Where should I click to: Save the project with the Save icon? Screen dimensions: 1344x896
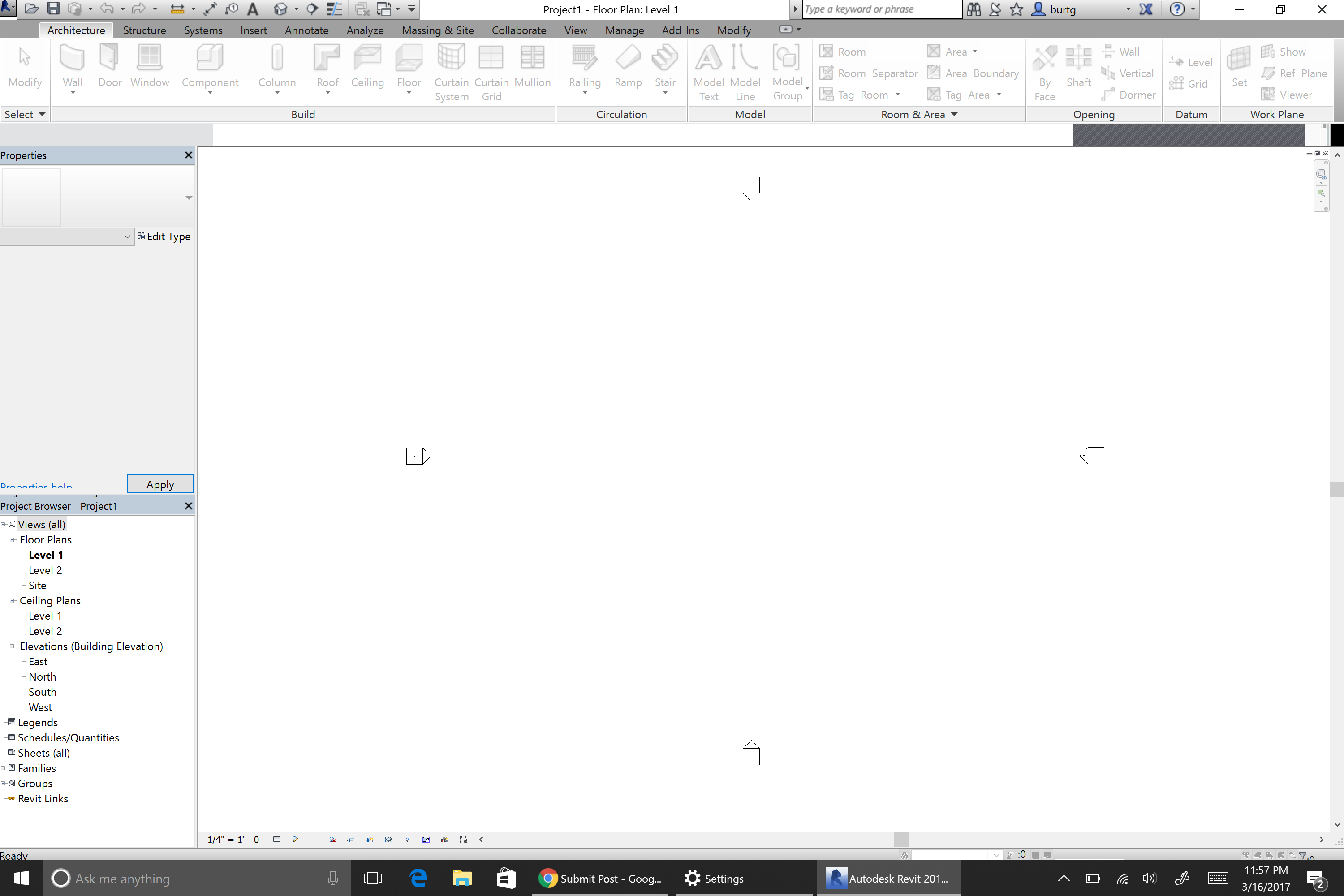[x=54, y=9]
